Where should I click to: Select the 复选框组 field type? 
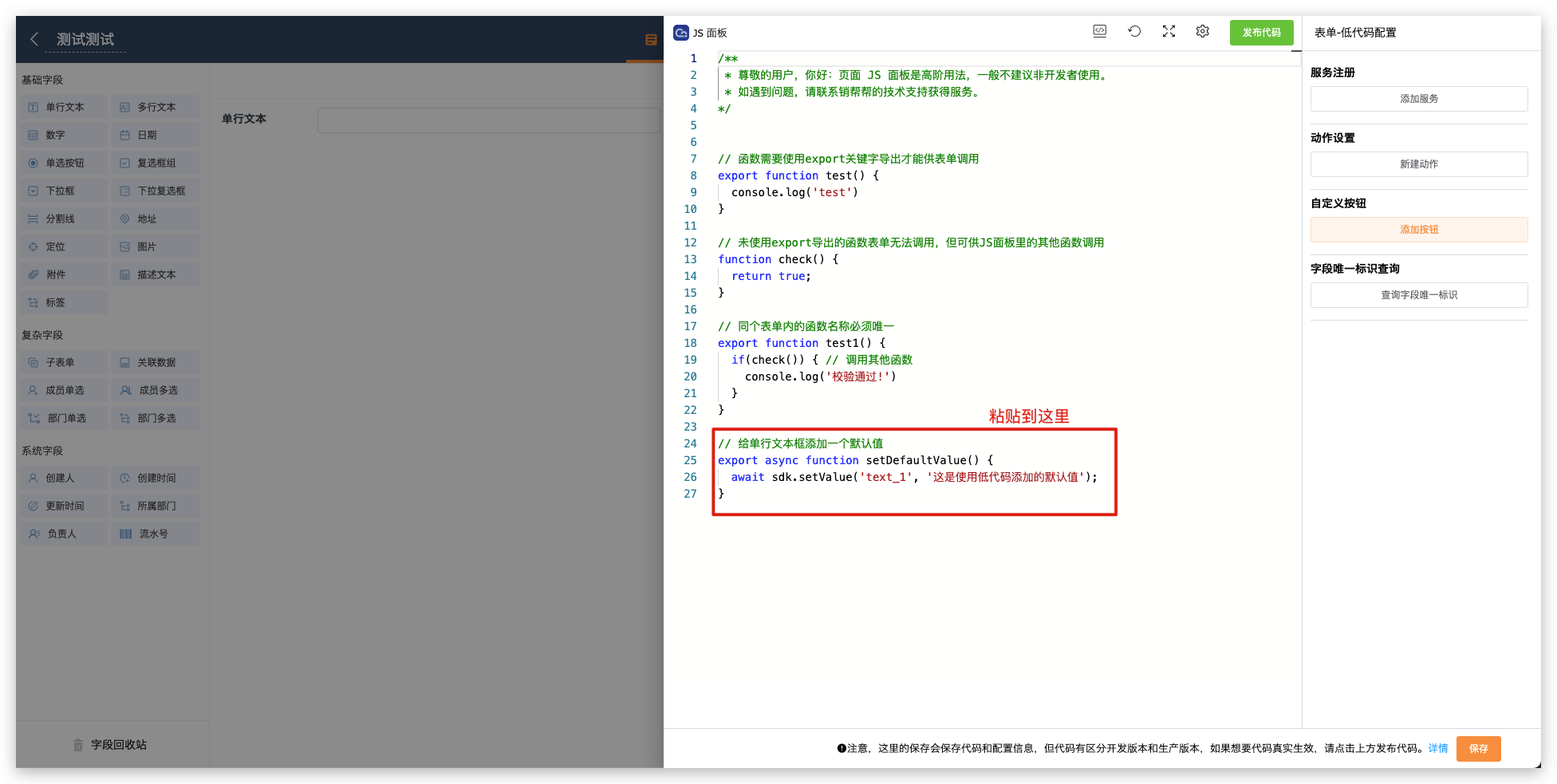pos(156,163)
